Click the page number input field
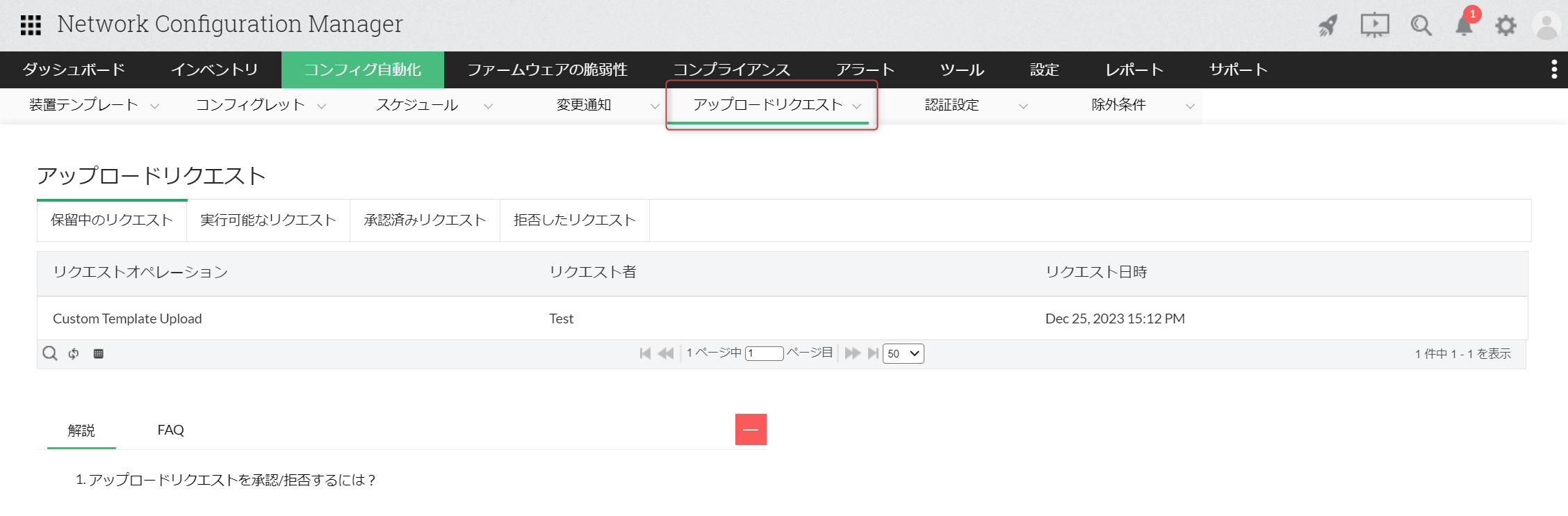 point(764,353)
